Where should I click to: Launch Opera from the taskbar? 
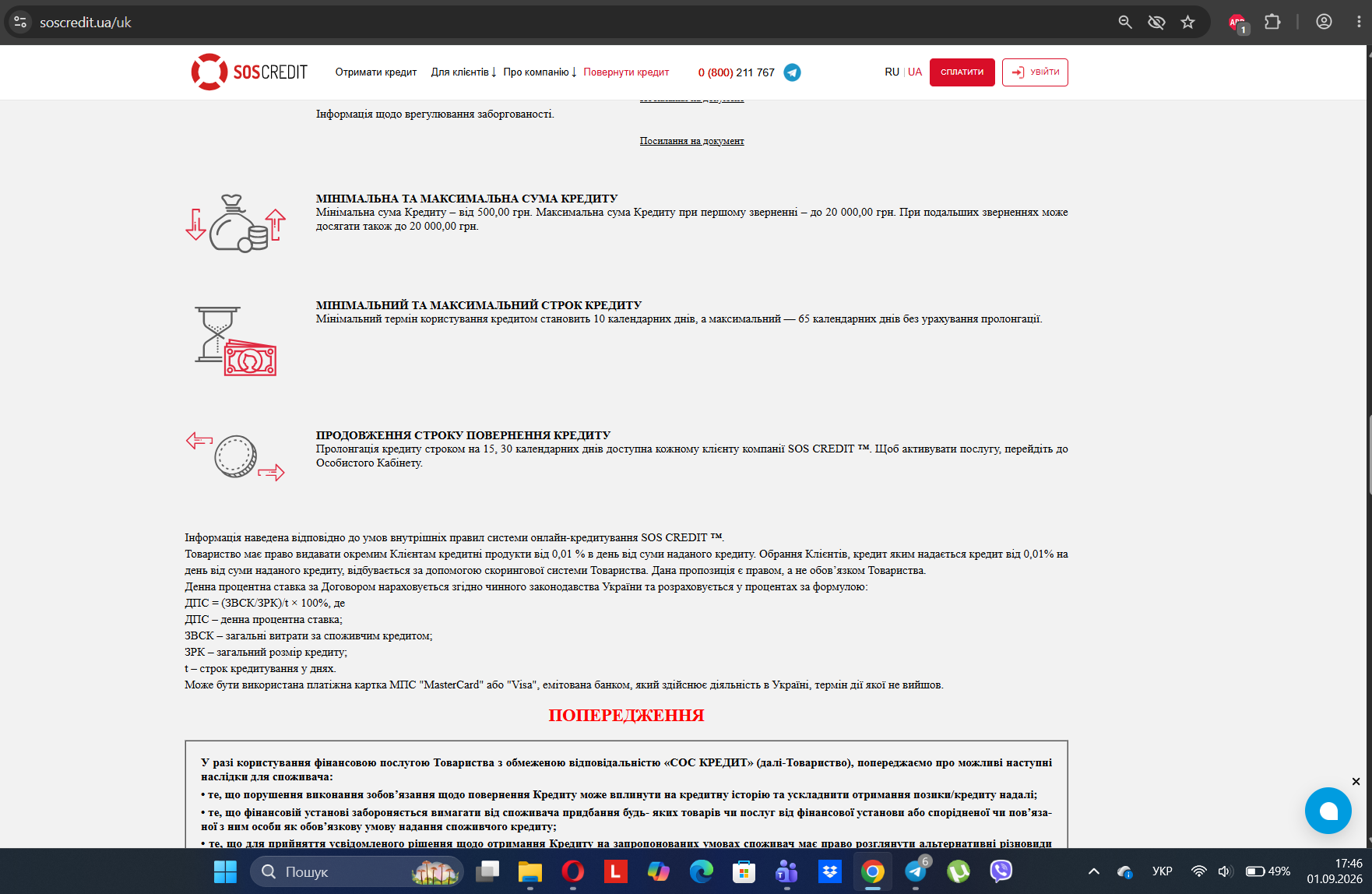572,871
